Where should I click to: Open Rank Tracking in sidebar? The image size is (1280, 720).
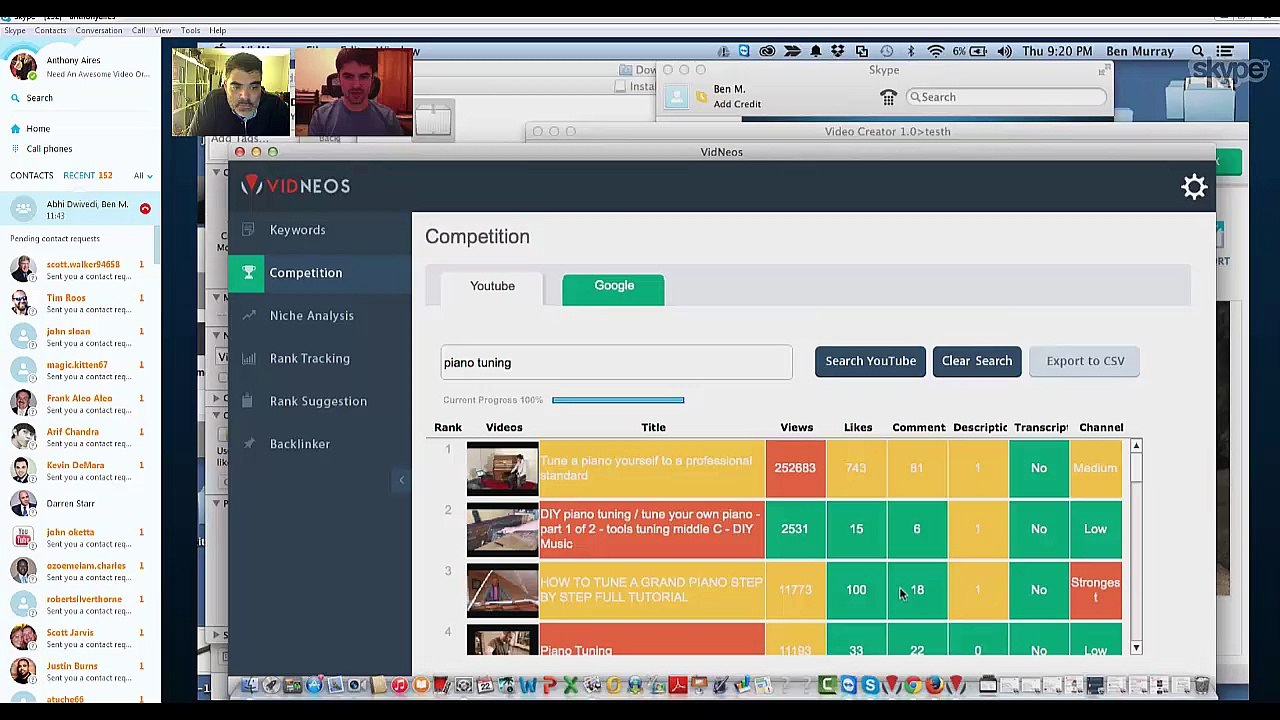pos(309,358)
